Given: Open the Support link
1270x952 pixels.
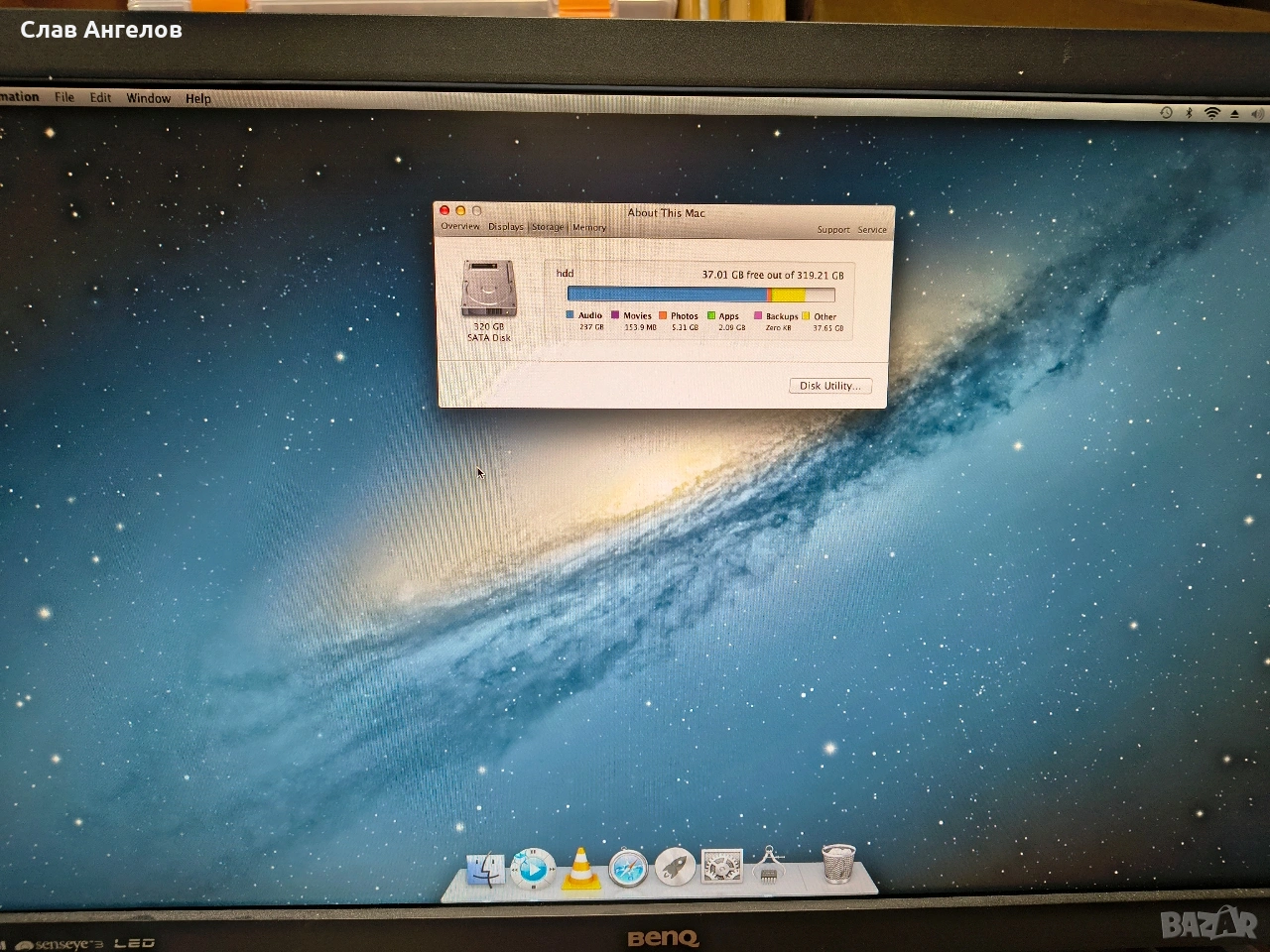Looking at the screenshot, I should (832, 230).
